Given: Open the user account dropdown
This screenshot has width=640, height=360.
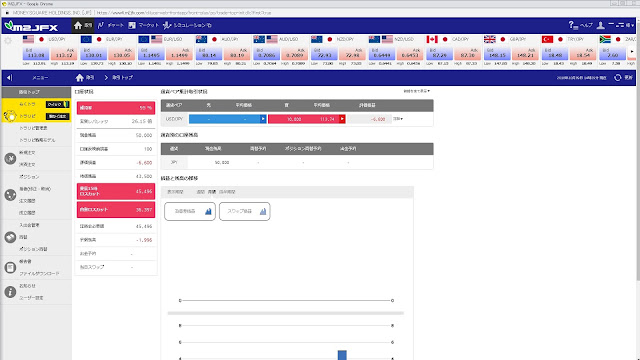Looking at the screenshot, I should click(615, 25).
